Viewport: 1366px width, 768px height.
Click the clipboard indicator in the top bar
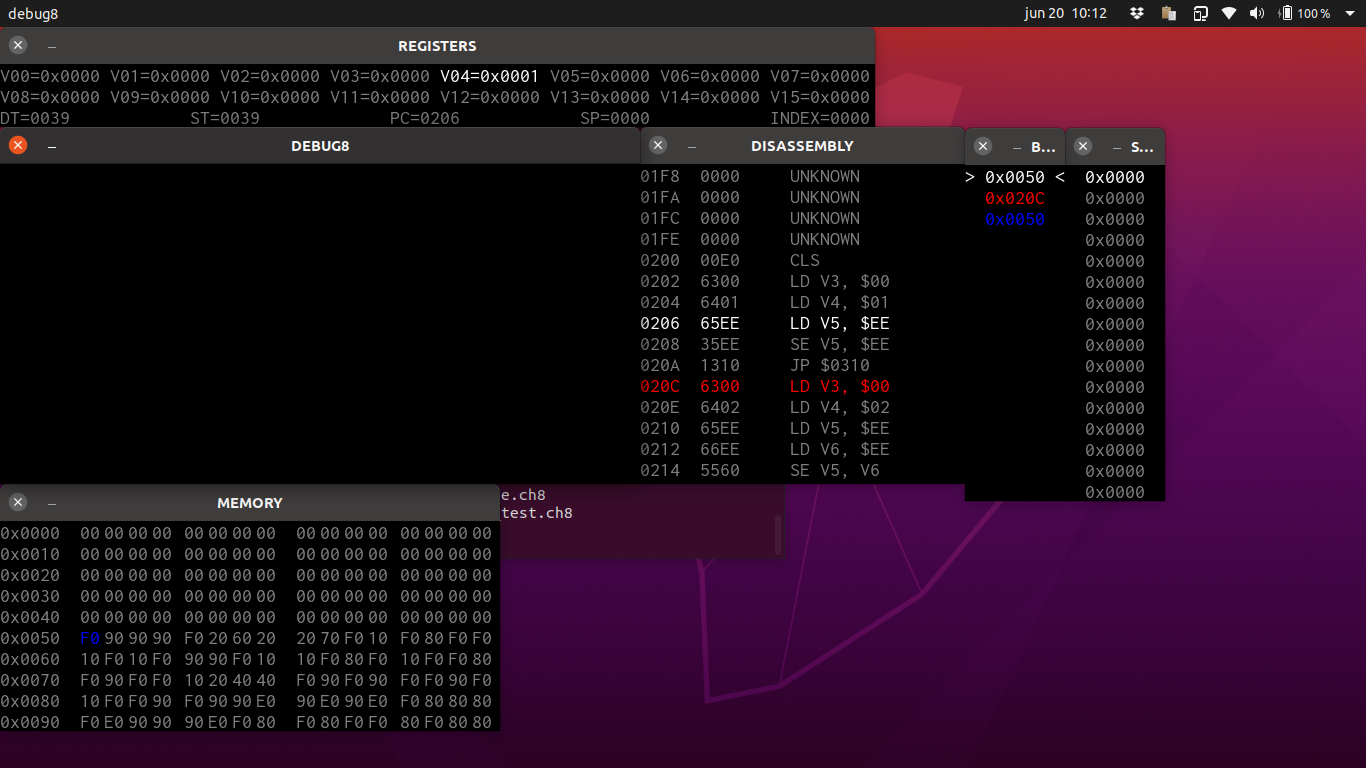pyautogui.click(x=1168, y=13)
